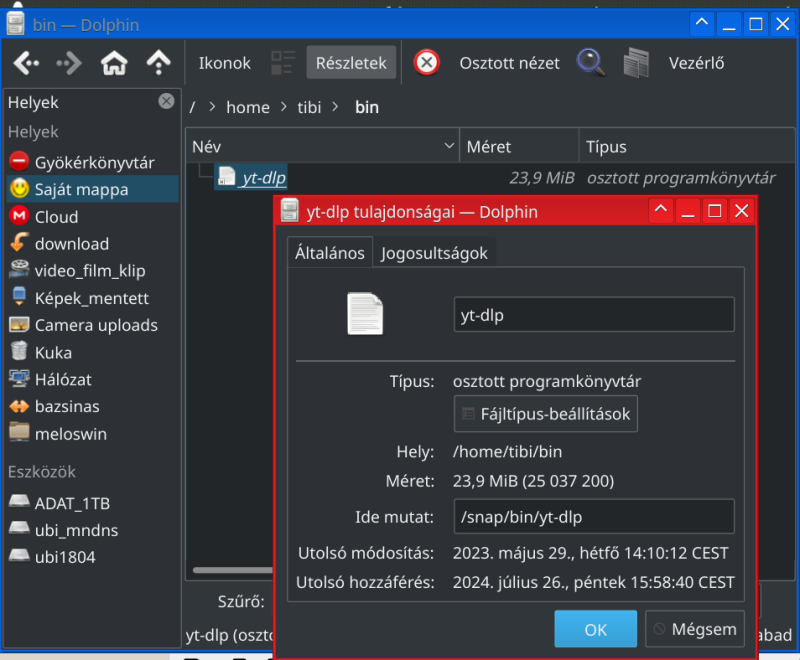The image size is (800, 660).
Task: Open search with magnifier icon
Action: click(591, 63)
